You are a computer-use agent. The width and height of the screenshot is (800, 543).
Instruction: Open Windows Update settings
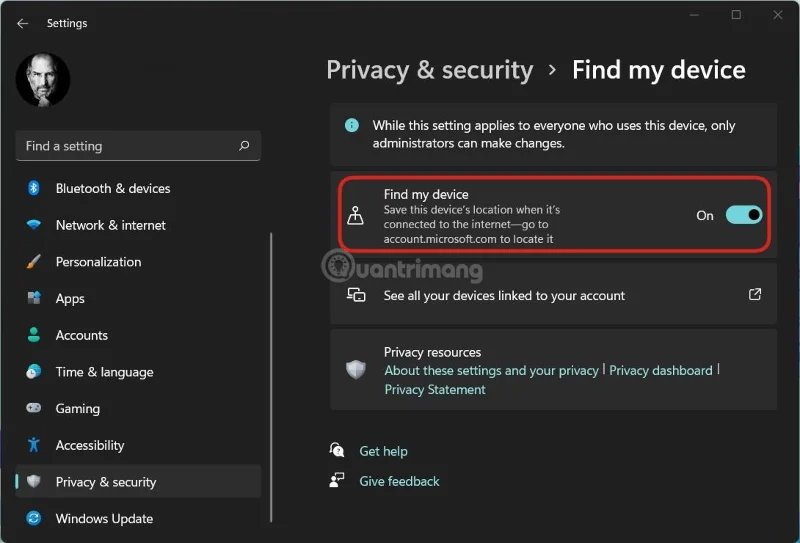pos(104,519)
